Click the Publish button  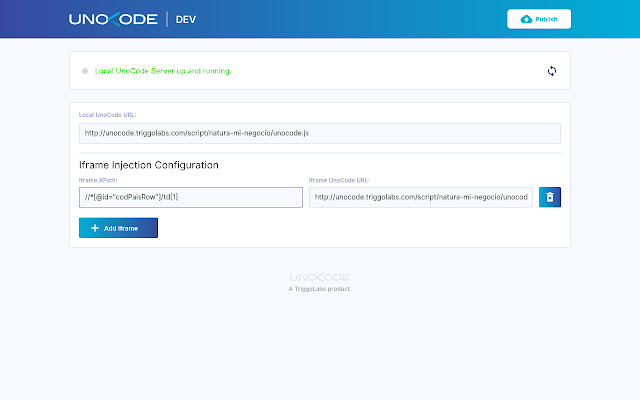point(539,19)
